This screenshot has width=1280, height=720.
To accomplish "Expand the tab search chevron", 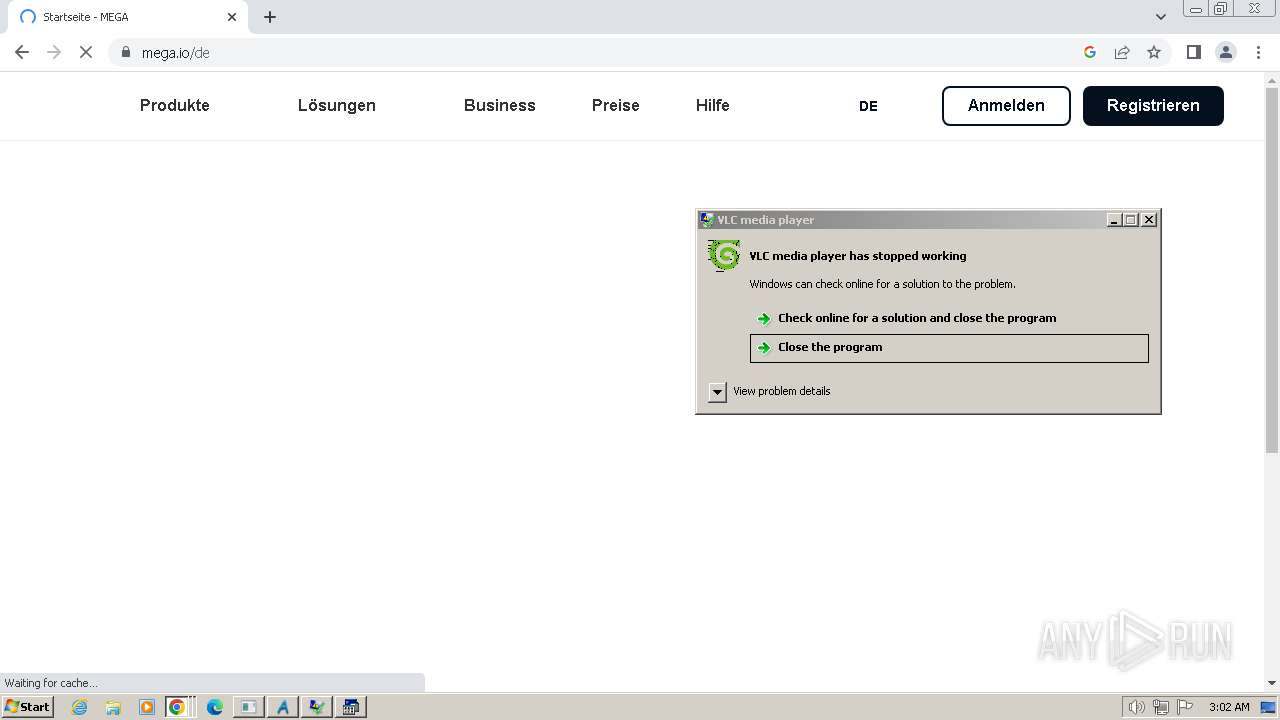I will 1161,17.
